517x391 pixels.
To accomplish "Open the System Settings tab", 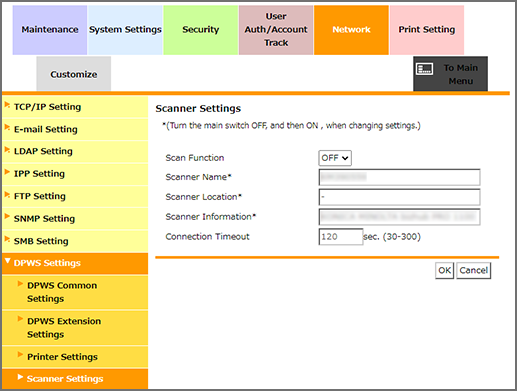I will (x=125, y=30).
